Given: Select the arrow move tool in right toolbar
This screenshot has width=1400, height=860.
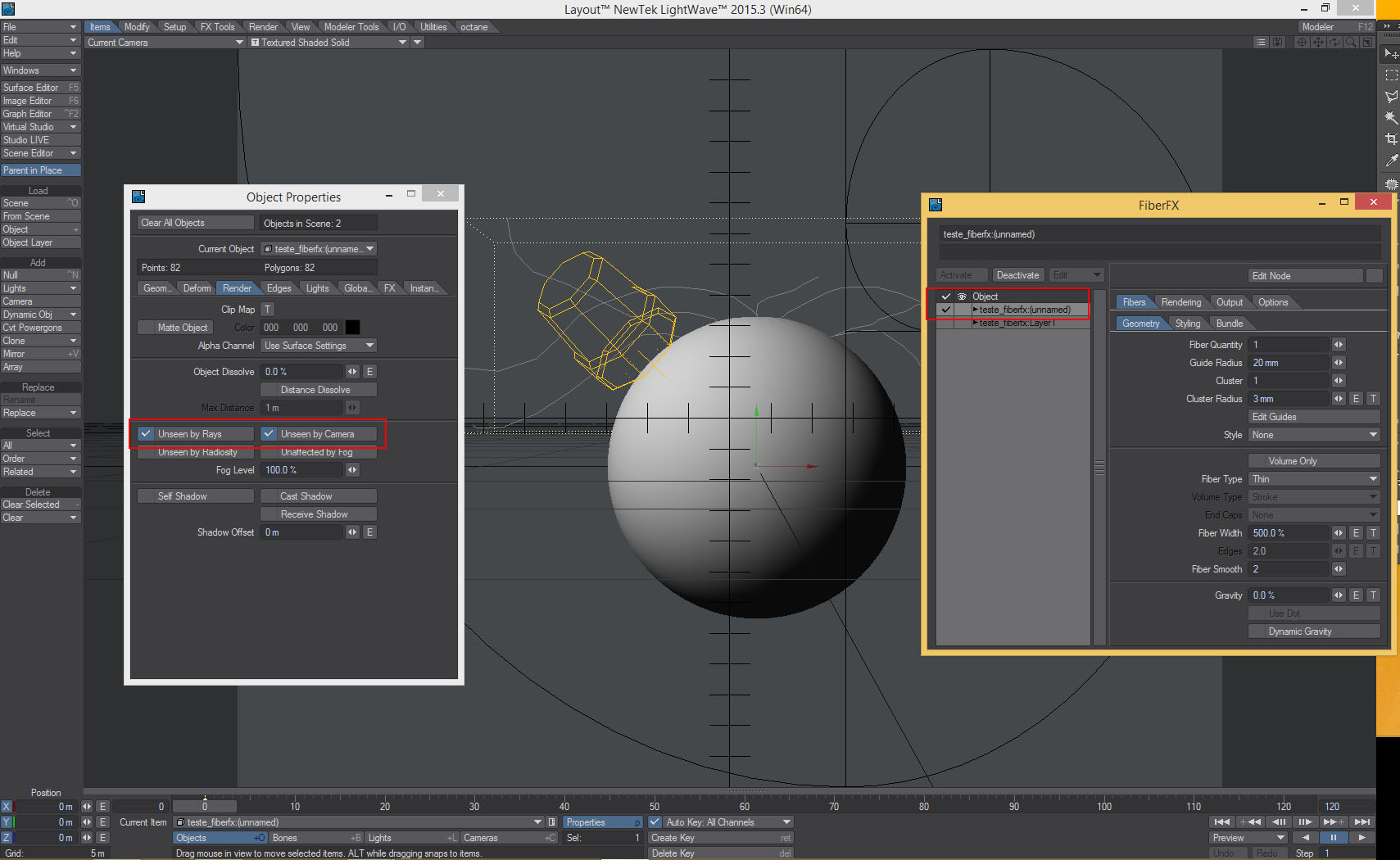Looking at the screenshot, I should 1391,54.
